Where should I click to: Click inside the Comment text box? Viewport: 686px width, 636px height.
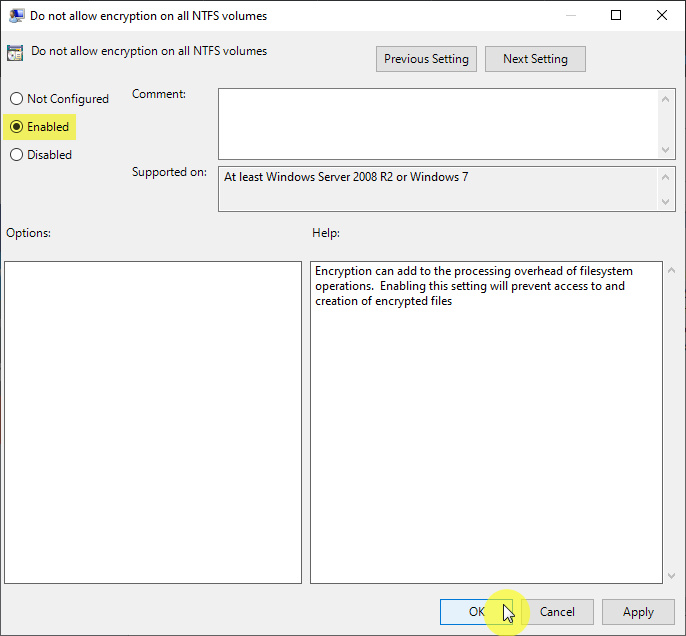coord(438,122)
